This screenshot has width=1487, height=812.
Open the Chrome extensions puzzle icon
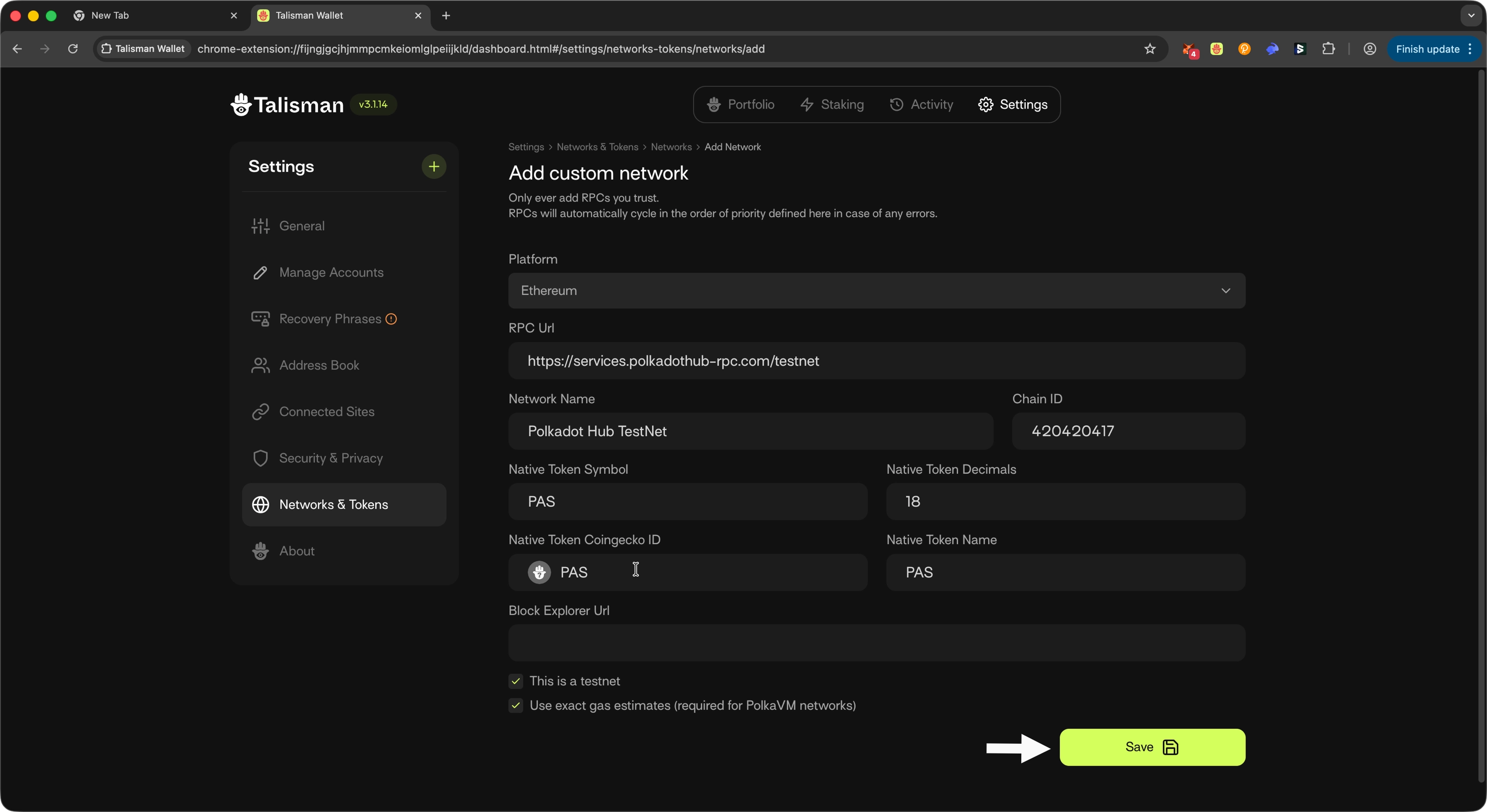click(1328, 49)
